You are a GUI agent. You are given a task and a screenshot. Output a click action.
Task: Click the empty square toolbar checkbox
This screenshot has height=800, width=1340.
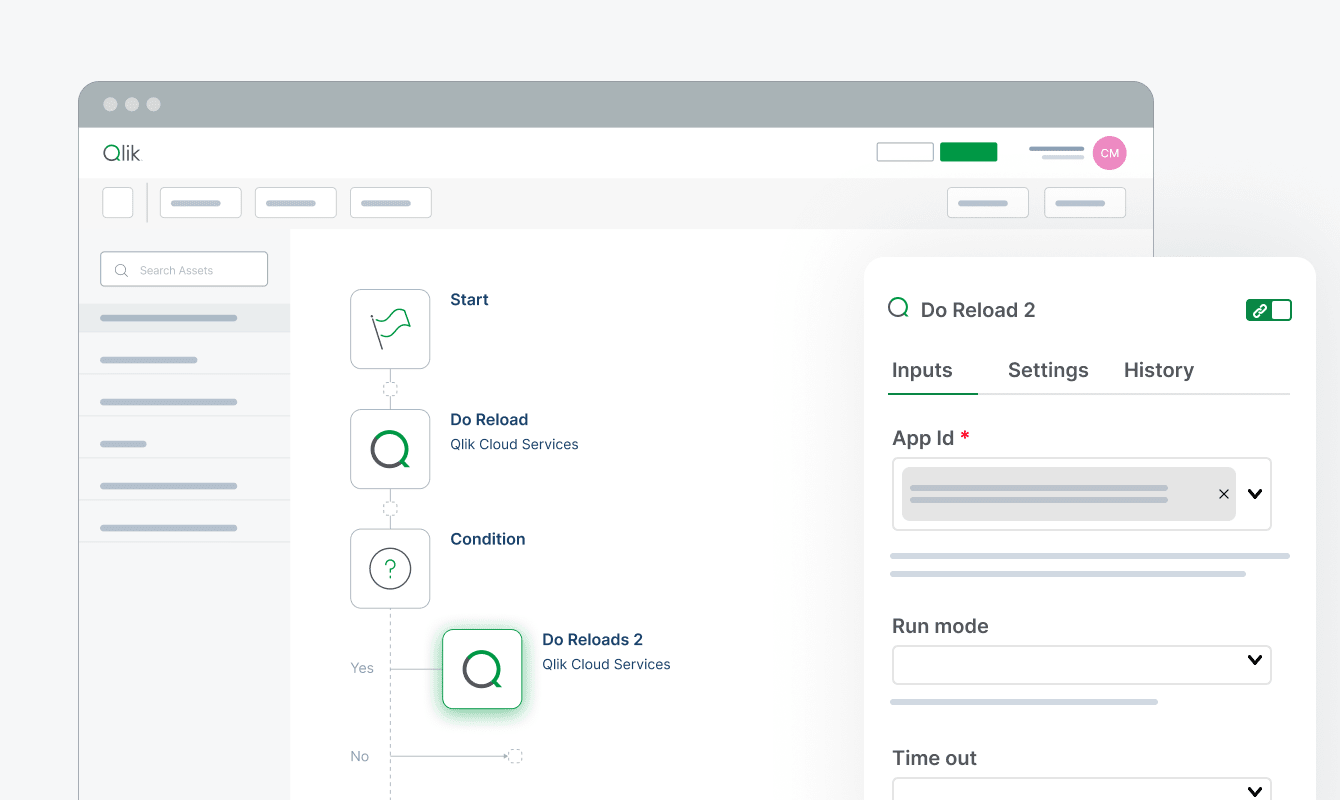118,202
